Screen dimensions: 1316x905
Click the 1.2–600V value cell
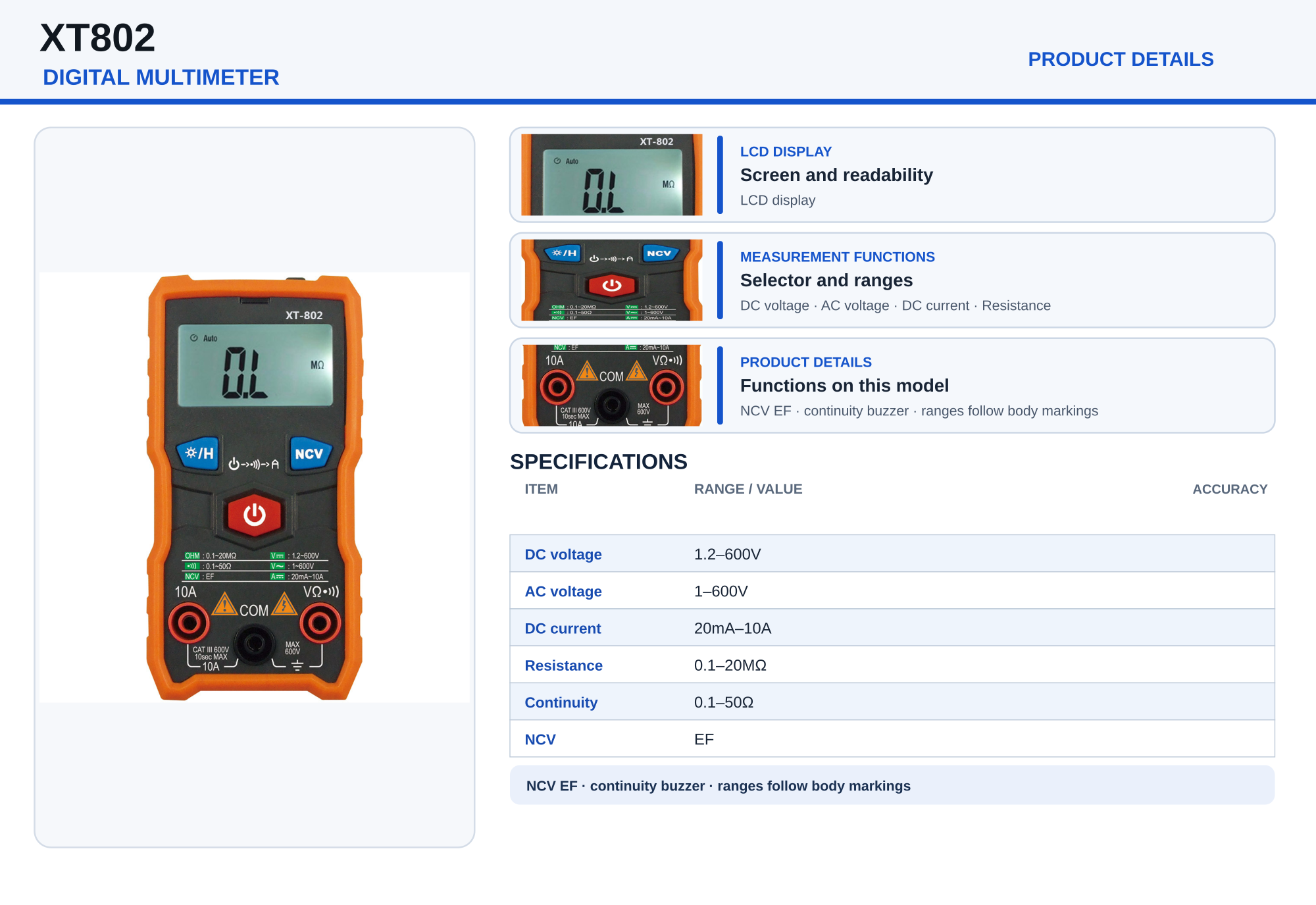click(727, 555)
